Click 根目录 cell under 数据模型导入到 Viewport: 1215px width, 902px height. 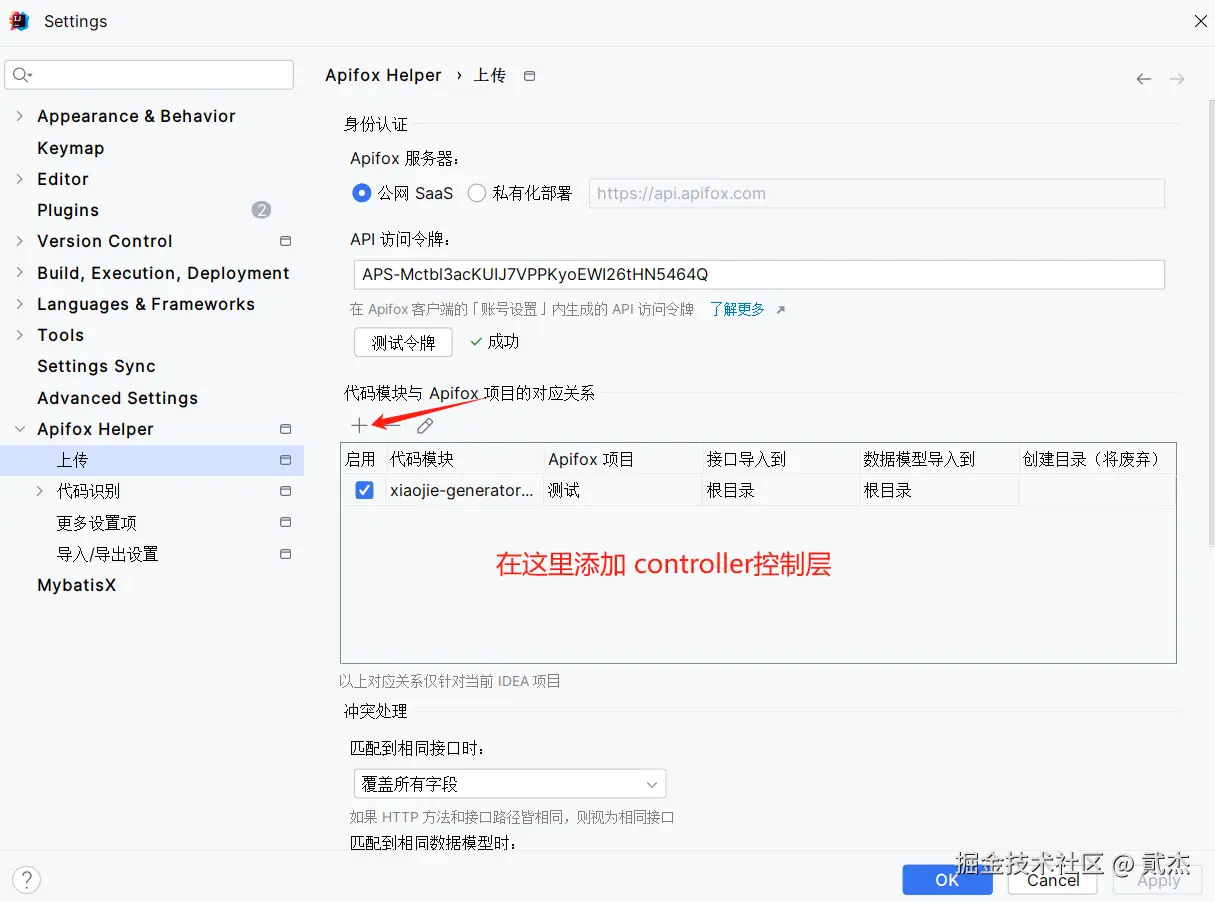[x=939, y=490]
